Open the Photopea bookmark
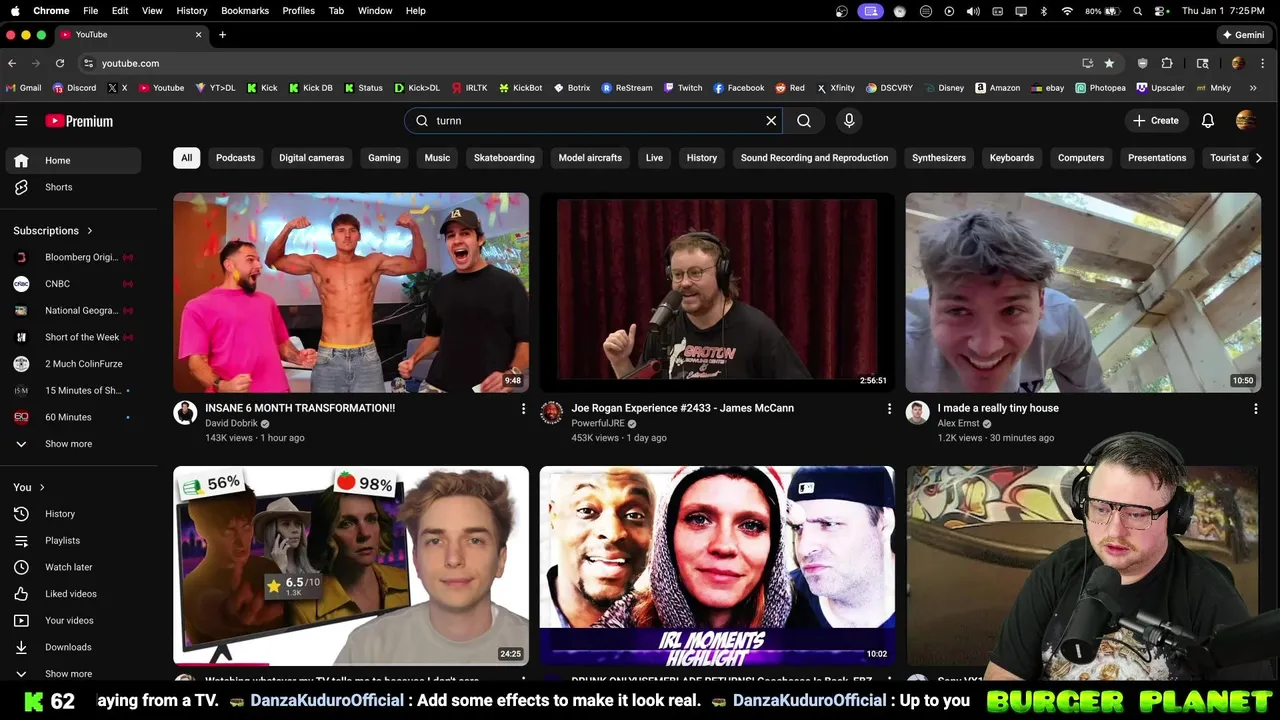 [1101, 88]
